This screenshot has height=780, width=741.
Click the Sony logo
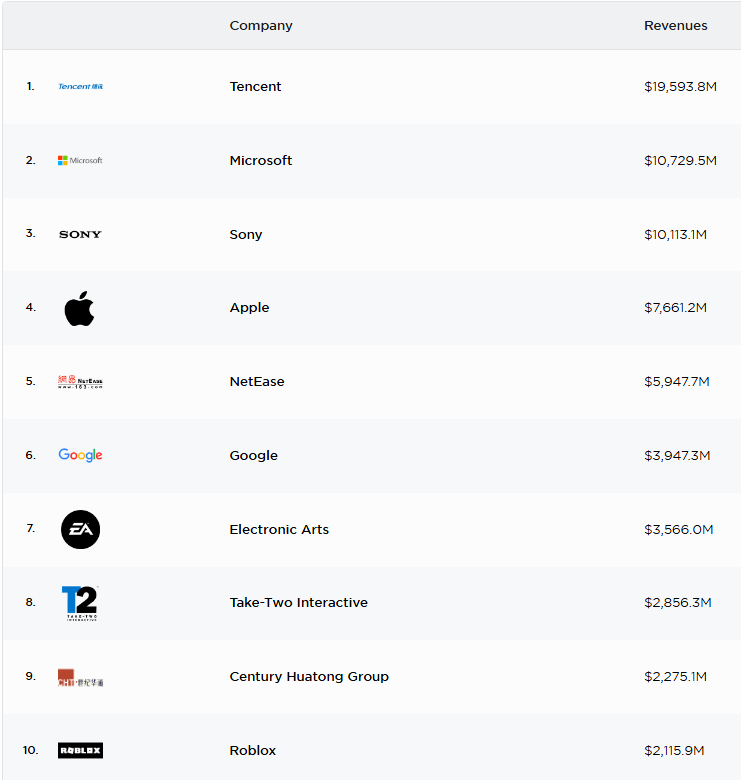[x=80, y=234]
